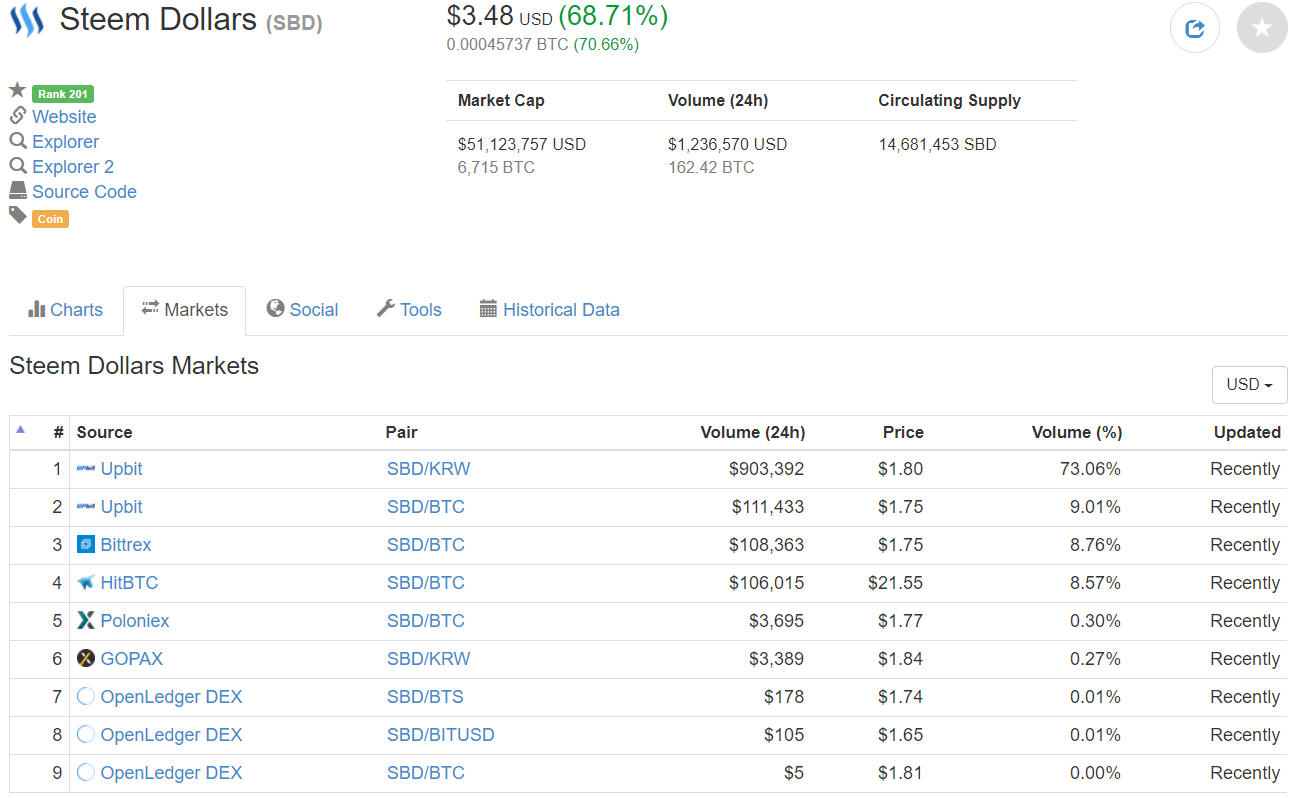This screenshot has width=1293, height=798.
Task: Click the HitBTC logo icon
Action: coord(86,583)
